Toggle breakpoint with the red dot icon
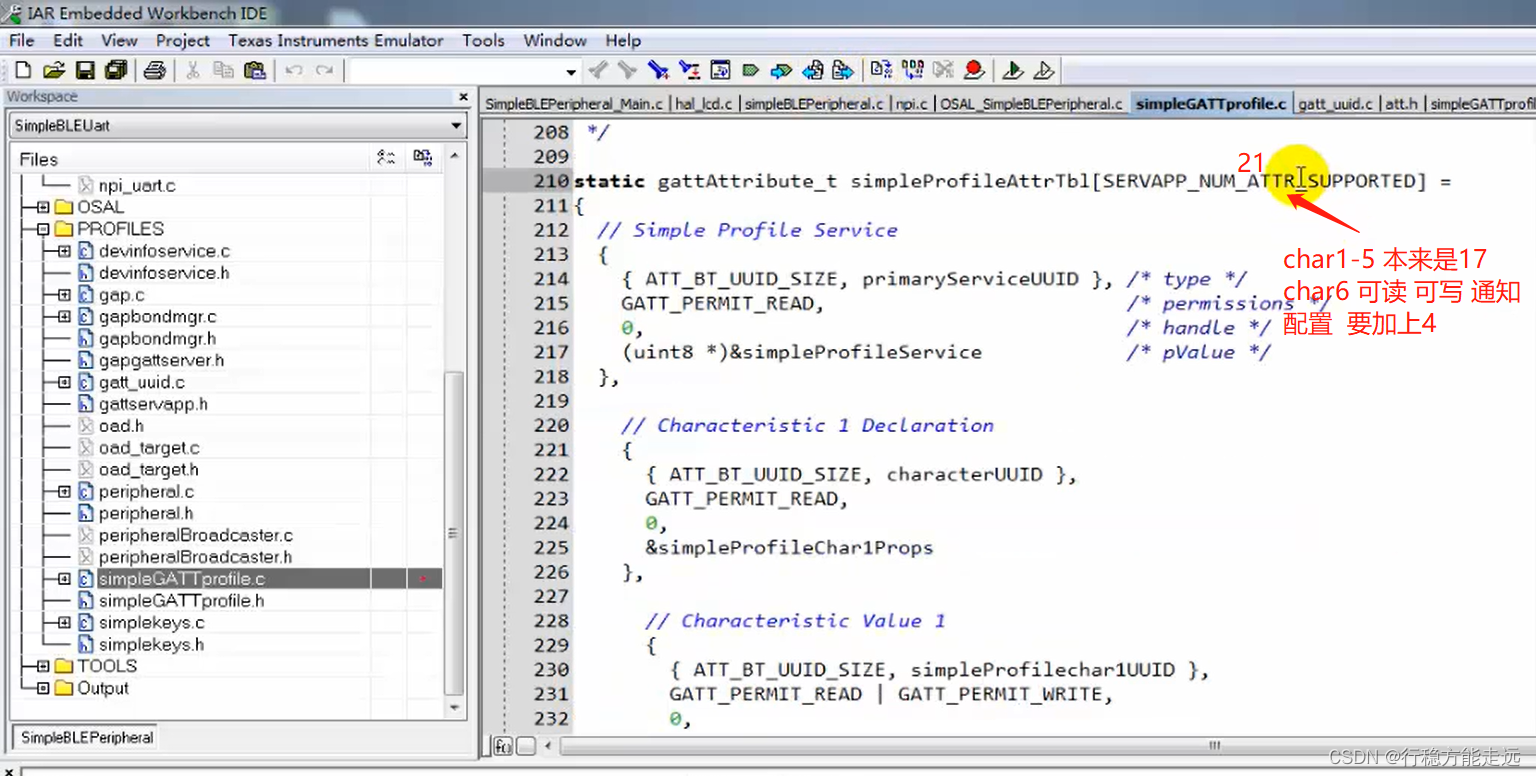Screen dimensions: 1536x776 pos(974,70)
